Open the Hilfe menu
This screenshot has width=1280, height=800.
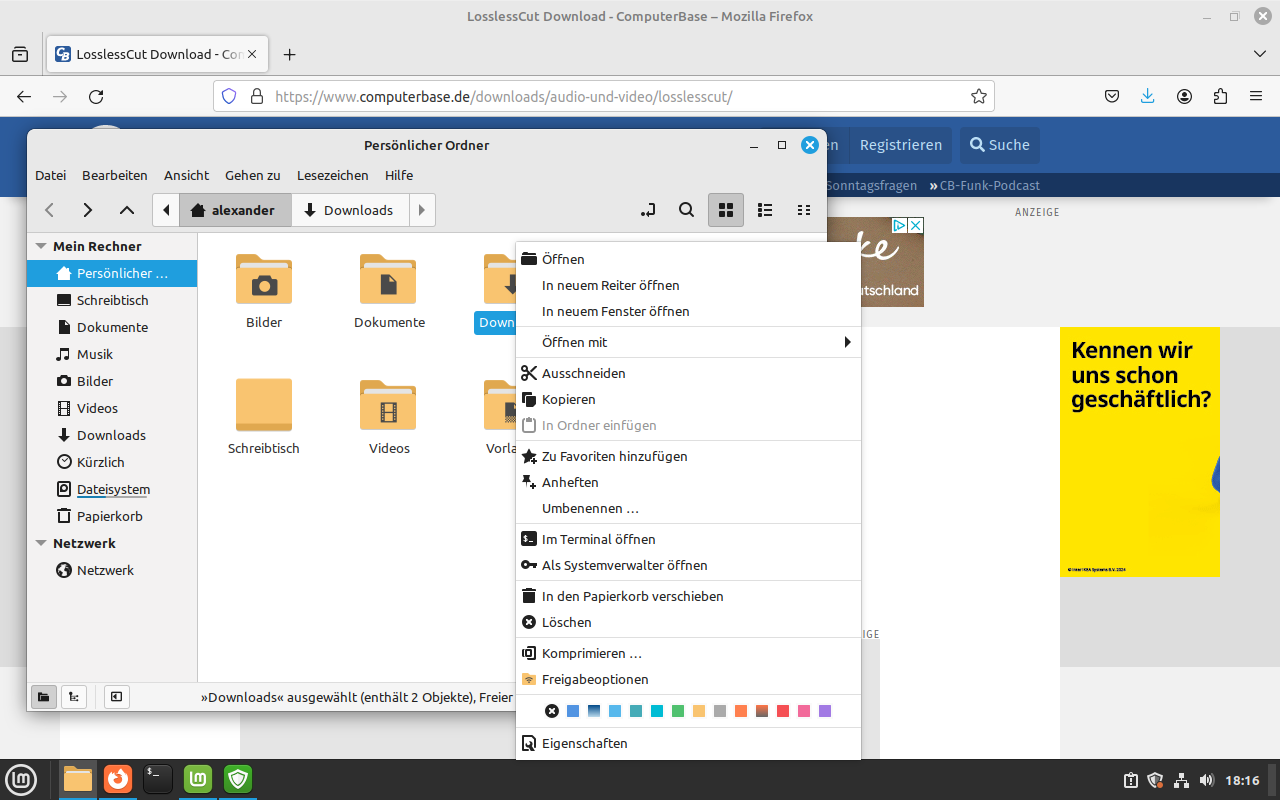[399, 175]
